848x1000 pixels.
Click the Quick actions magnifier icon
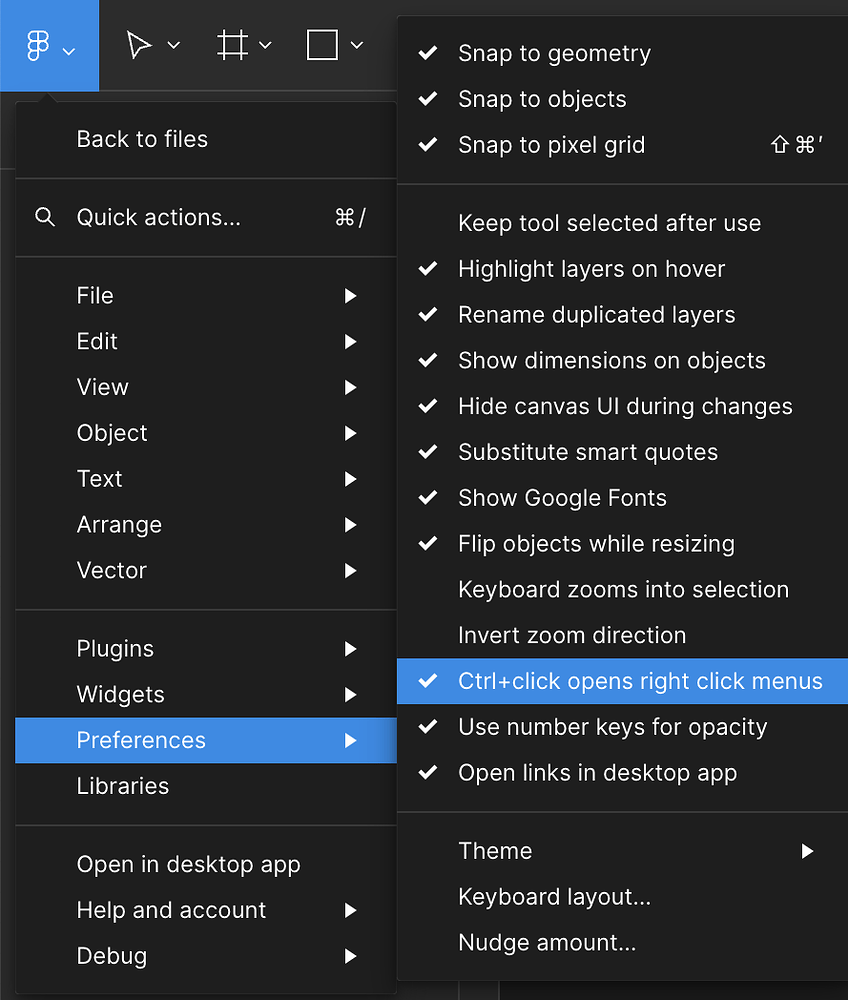(45, 217)
